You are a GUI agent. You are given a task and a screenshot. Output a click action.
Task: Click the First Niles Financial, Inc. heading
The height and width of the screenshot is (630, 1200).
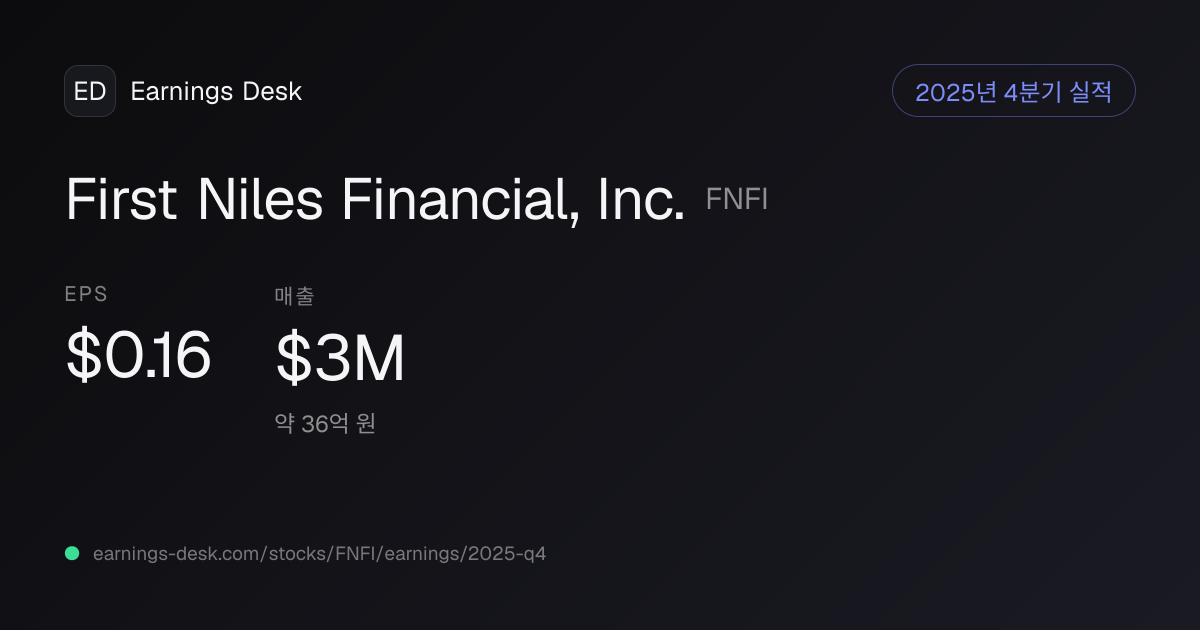click(x=376, y=199)
